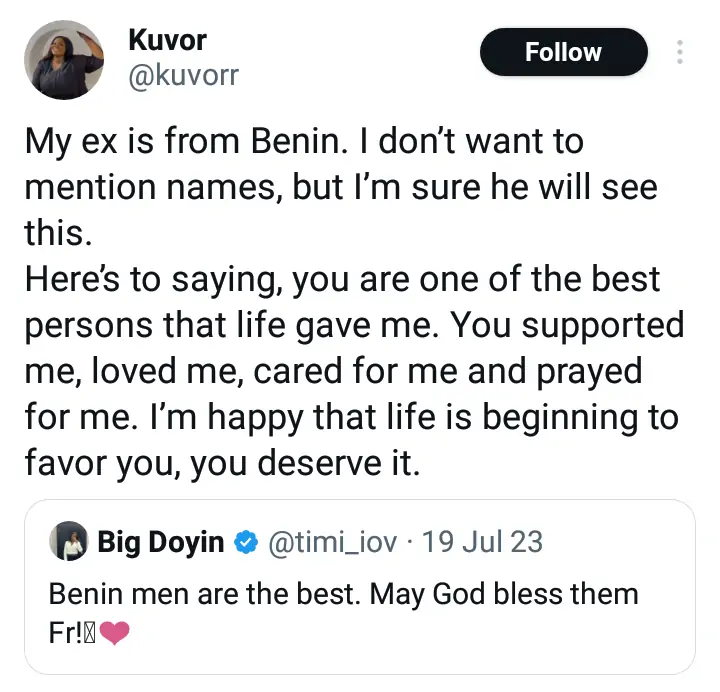The height and width of the screenshot is (692, 720).
Task: Open the three-dot more options menu
Action: 680,52
